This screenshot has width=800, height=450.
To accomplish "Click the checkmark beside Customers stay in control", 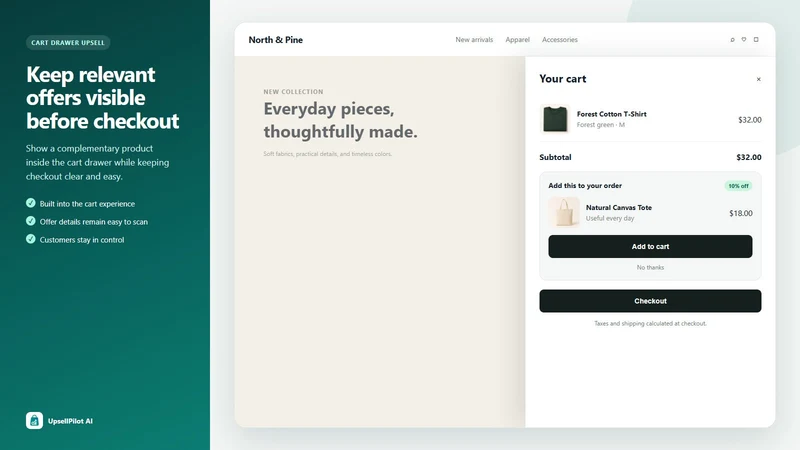I will 31,239.
